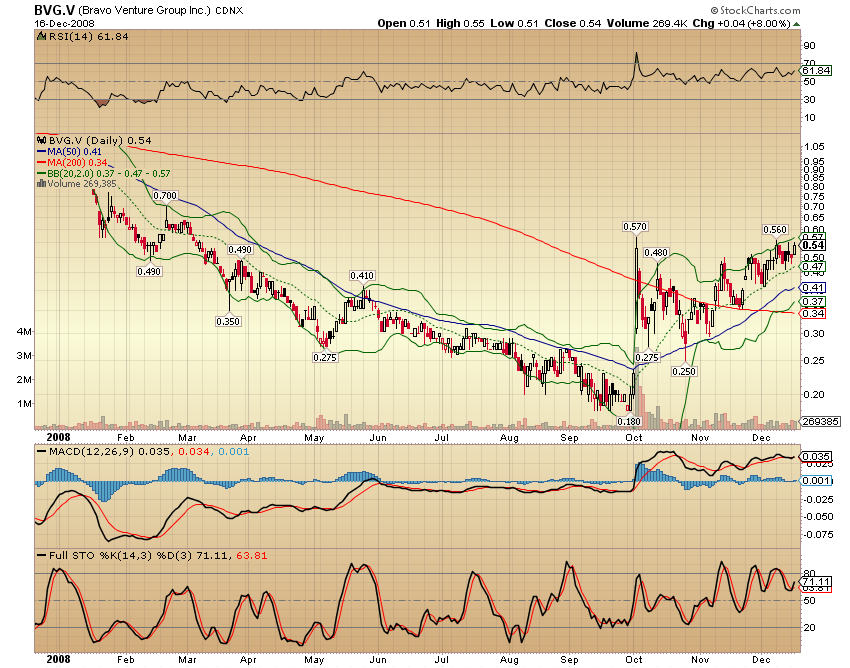Viewport: 850px width, 668px height.
Task: Click the 1M volume scale label
Action: point(24,404)
